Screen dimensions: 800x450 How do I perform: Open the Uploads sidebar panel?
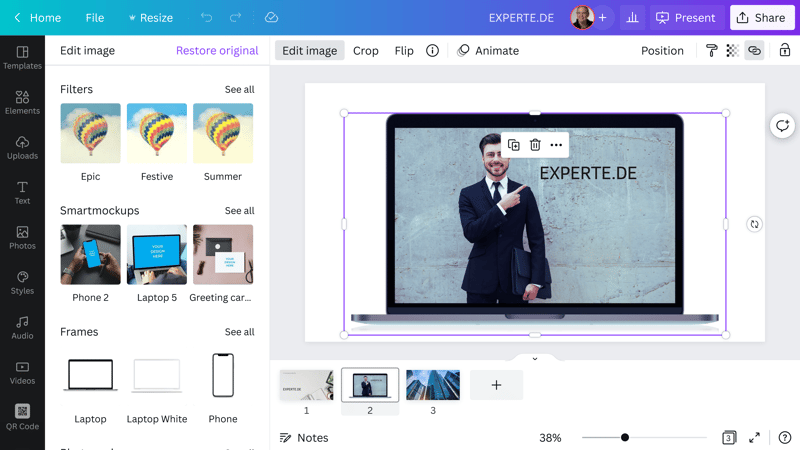(22, 147)
